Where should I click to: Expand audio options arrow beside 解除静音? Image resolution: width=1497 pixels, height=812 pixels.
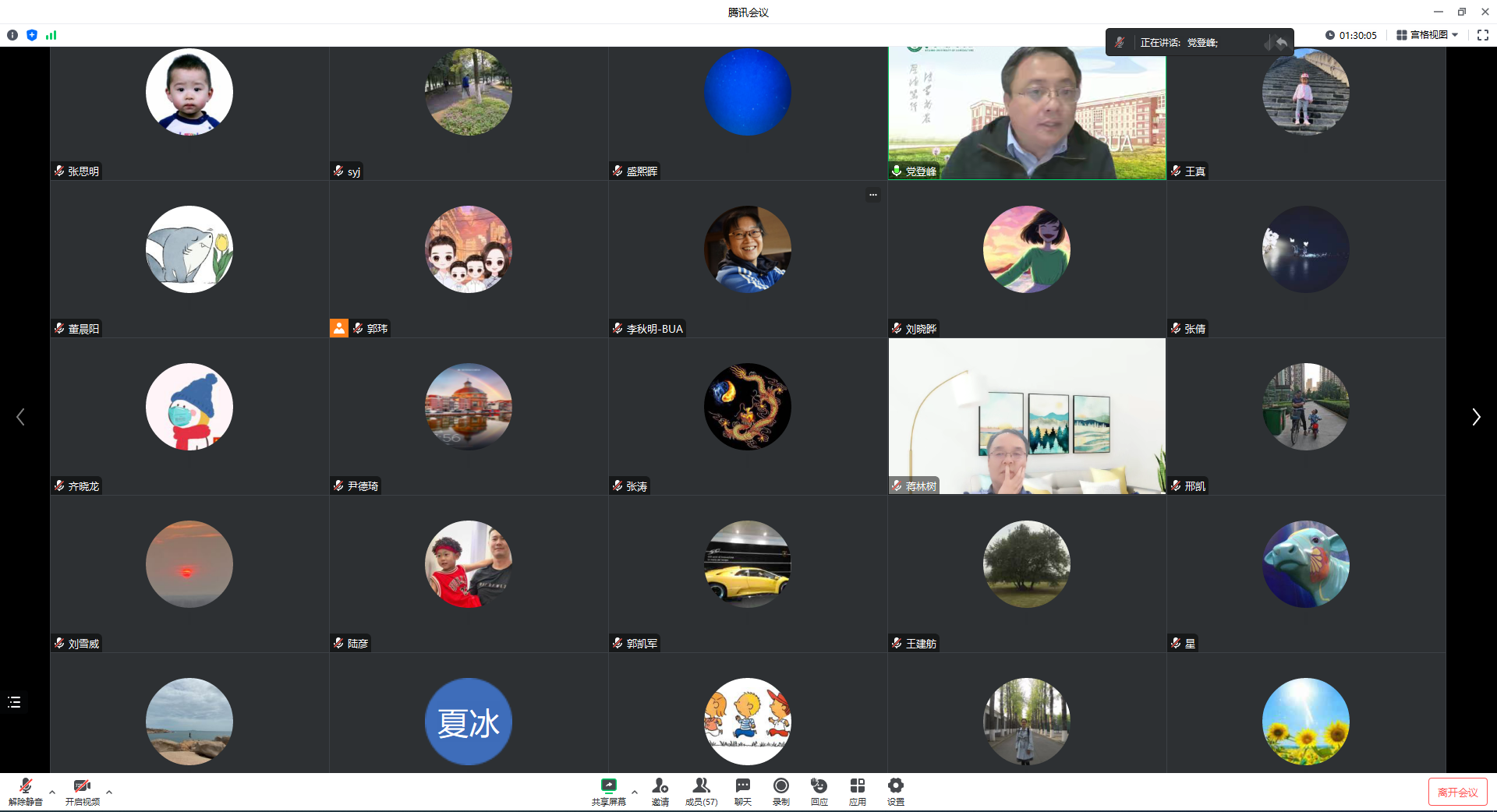(52, 792)
